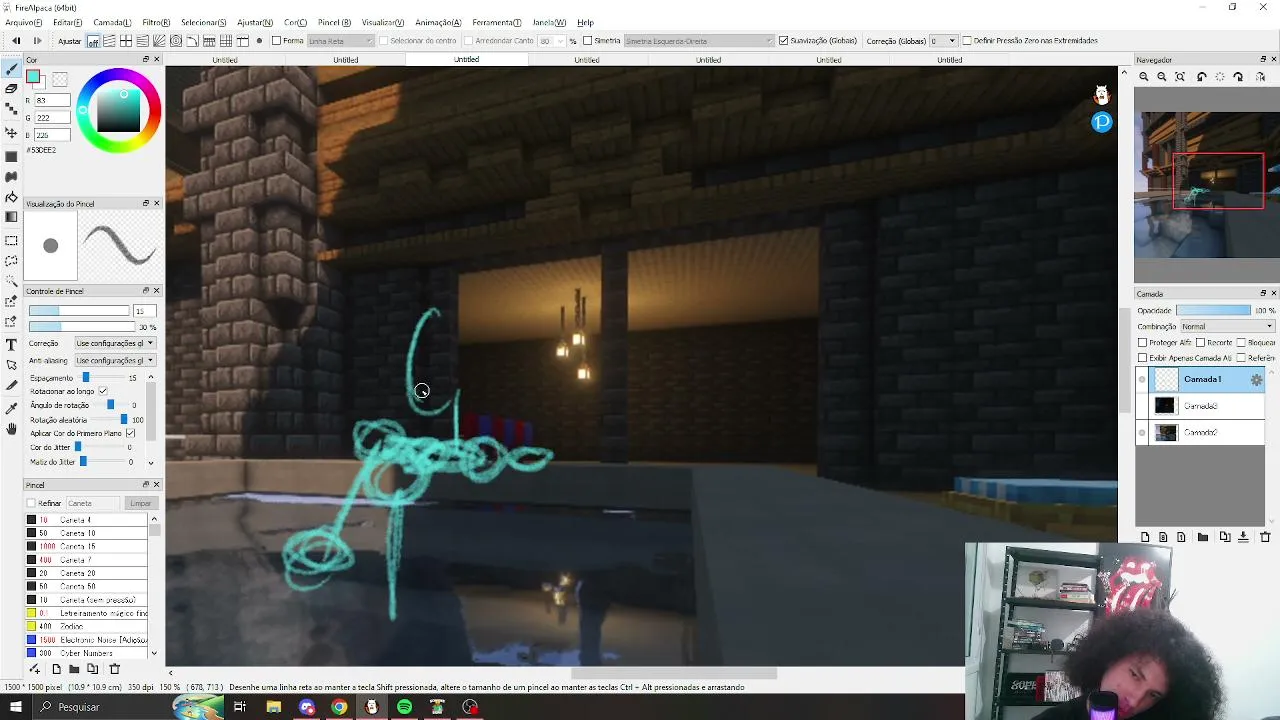Zoom in the Navigator view
The width and height of the screenshot is (1280, 720).
[x=1144, y=77]
